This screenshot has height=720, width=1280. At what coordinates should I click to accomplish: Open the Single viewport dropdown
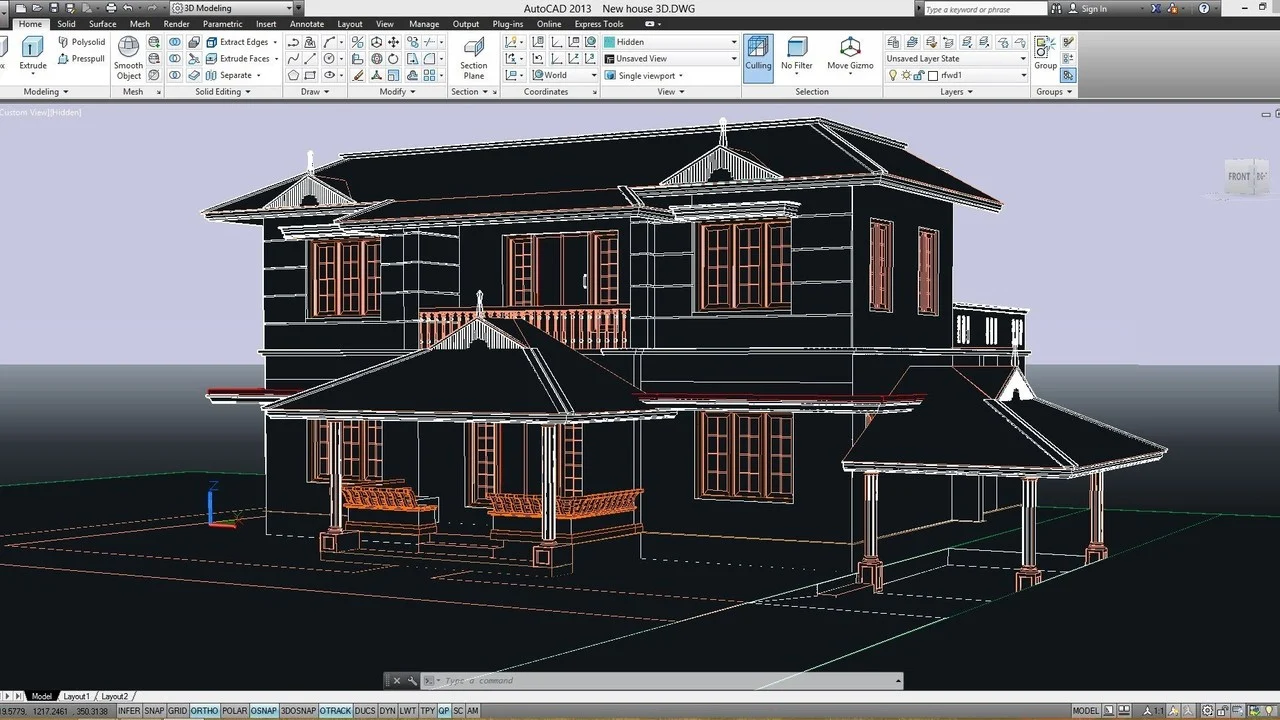click(x=645, y=75)
